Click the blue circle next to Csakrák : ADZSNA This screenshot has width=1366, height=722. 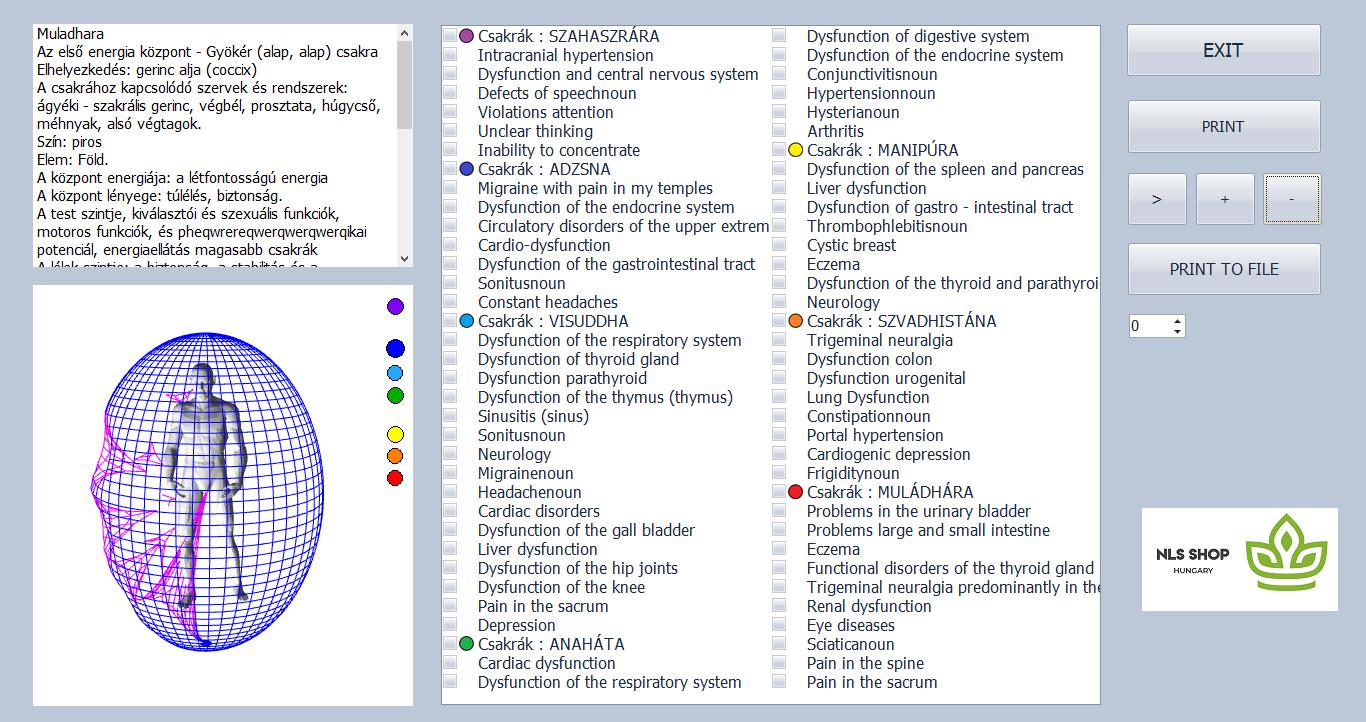click(466, 169)
